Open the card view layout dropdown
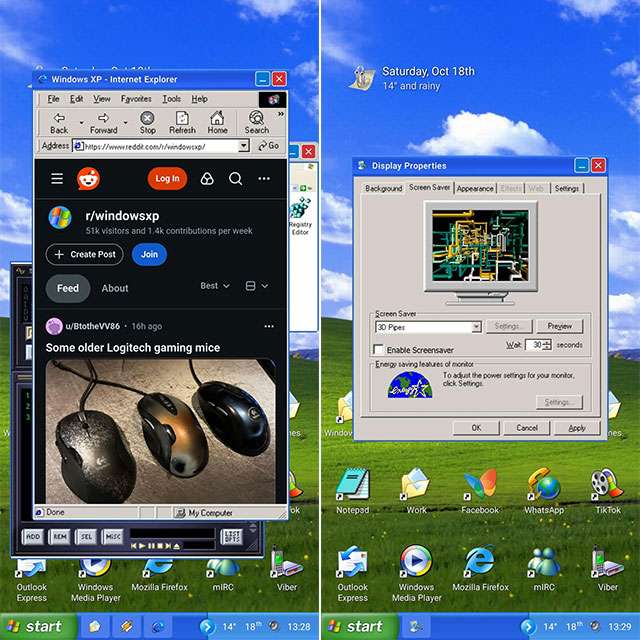 tap(257, 286)
